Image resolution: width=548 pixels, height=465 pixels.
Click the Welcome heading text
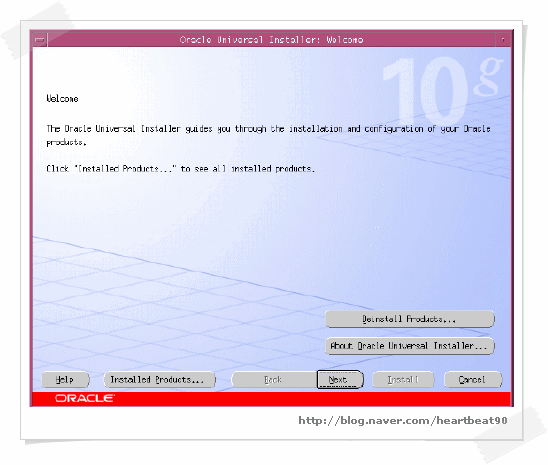click(62, 99)
